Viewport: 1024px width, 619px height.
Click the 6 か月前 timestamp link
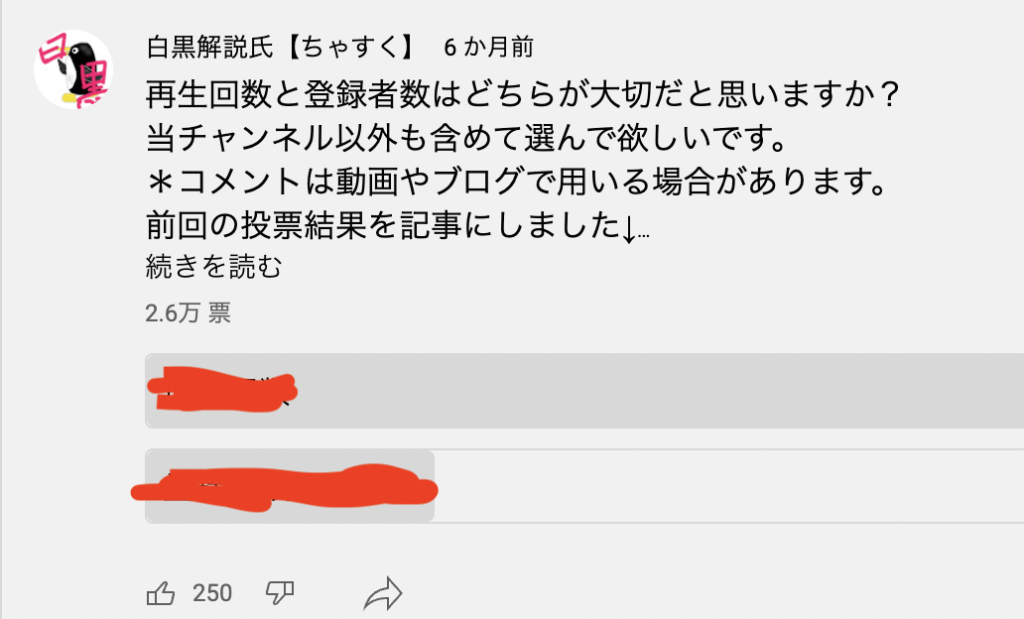point(488,47)
